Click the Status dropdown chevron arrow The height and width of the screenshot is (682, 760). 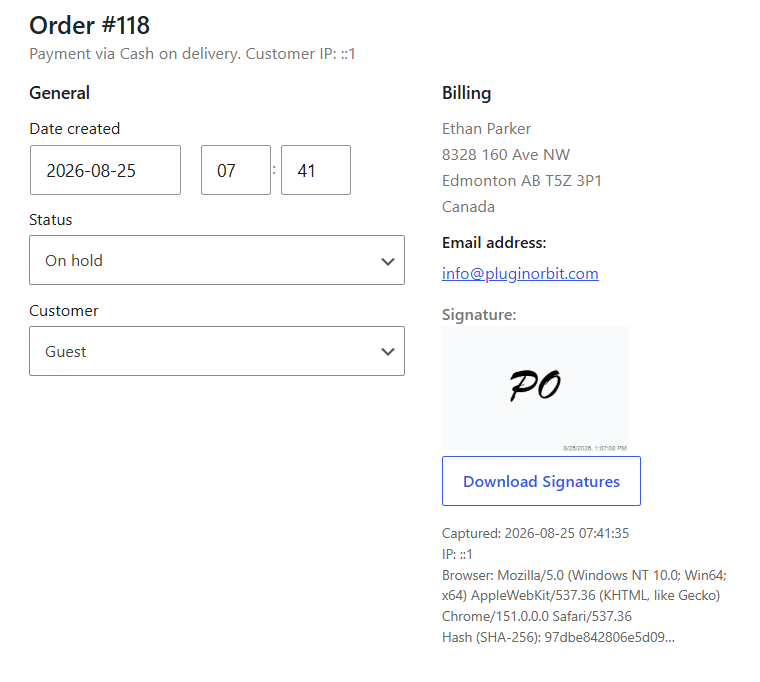click(387, 261)
